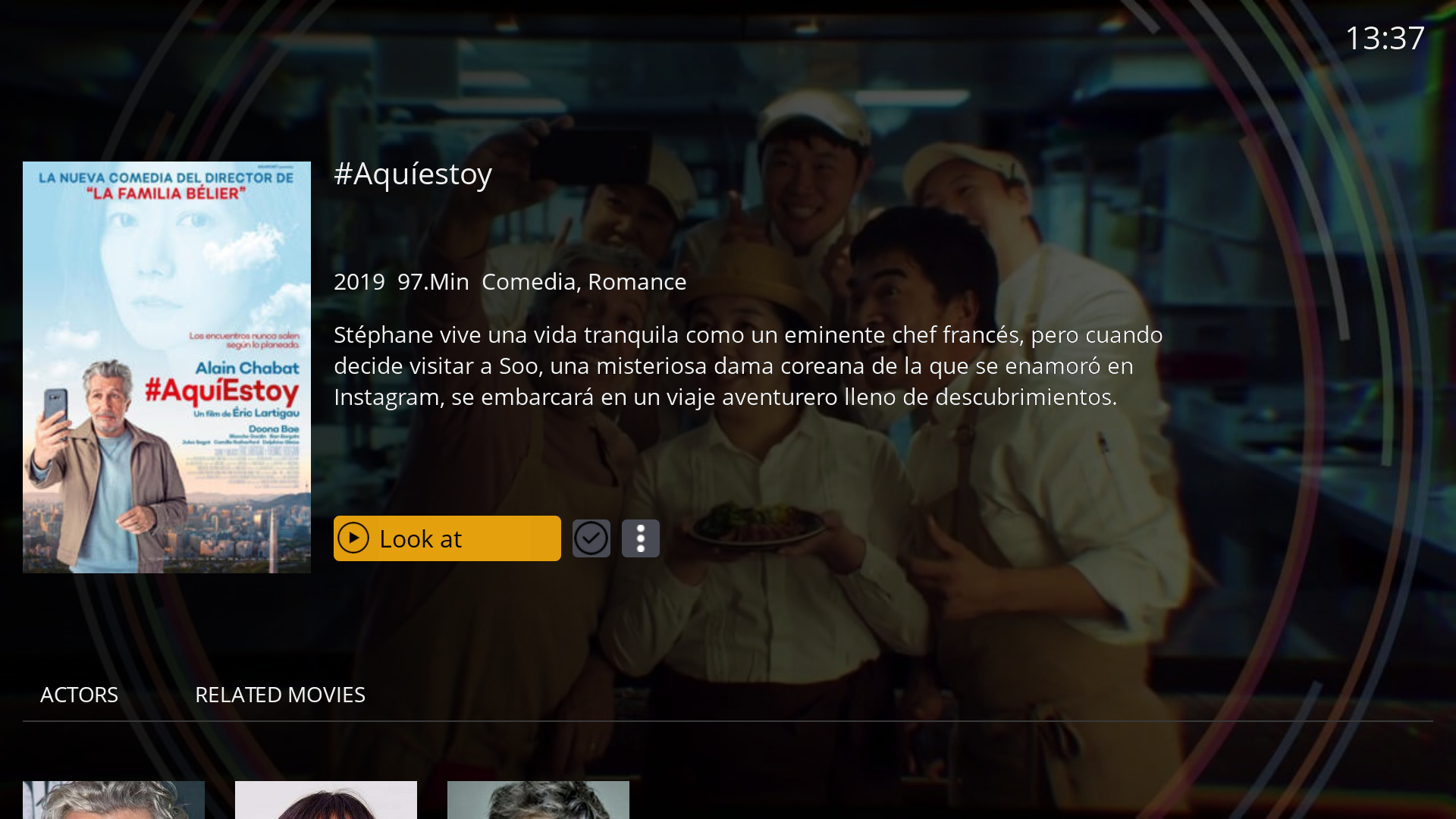Mark movie as watched with checkmark icon
This screenshot has width=1456, height=819.
[591, 538]
